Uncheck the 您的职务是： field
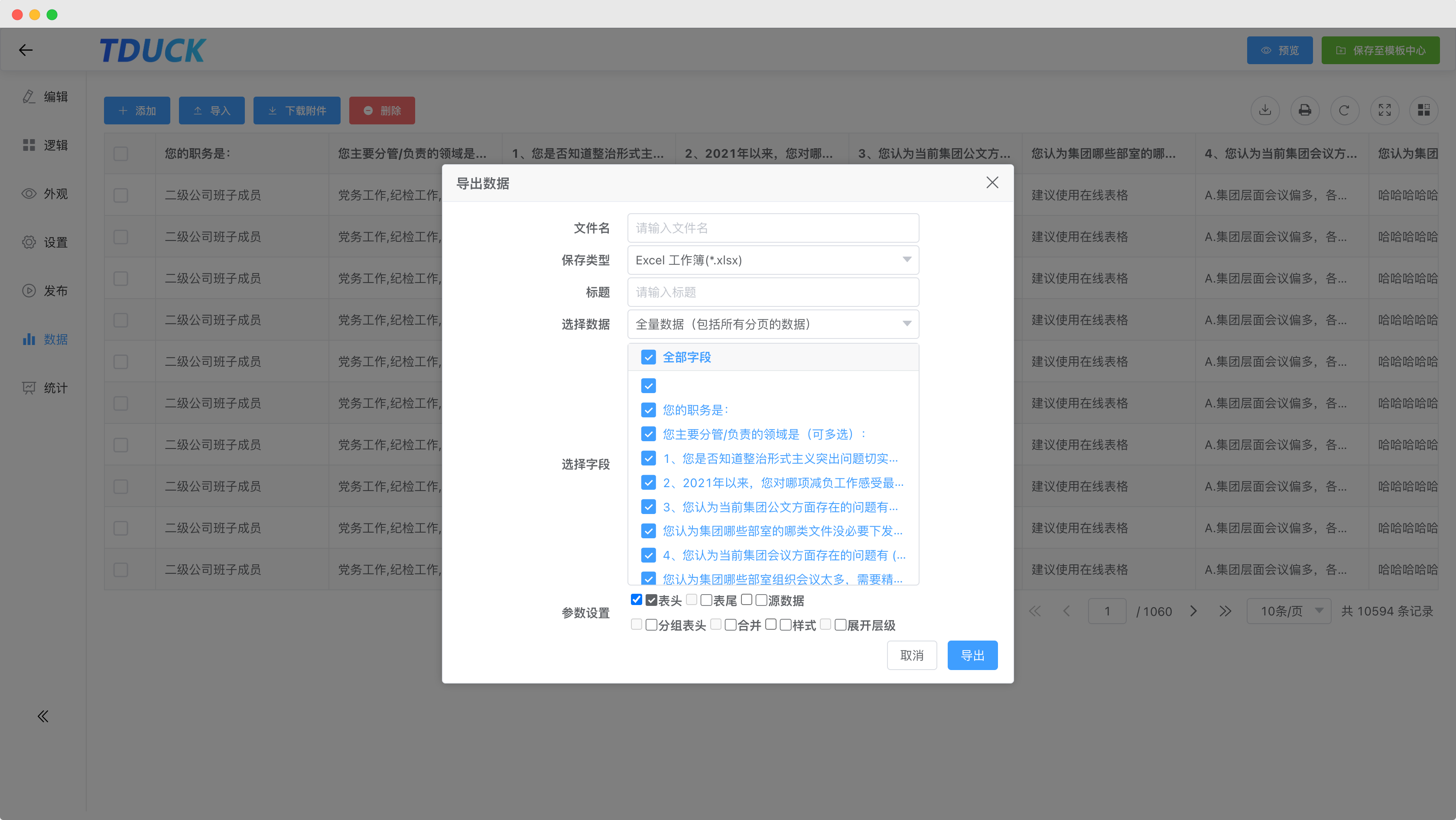This screenshot has width=1456, height=820. [648, 410]
